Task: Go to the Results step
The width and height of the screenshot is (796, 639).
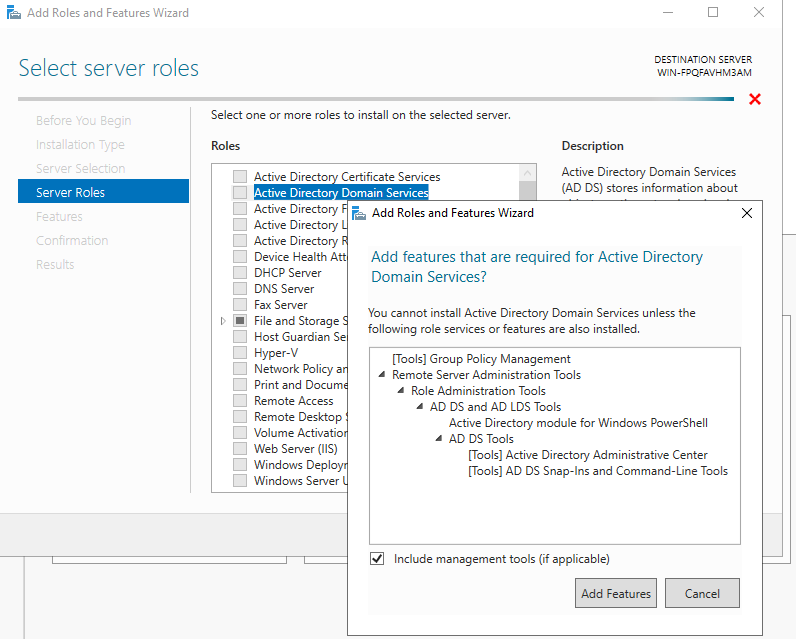Action: point(55,264)
